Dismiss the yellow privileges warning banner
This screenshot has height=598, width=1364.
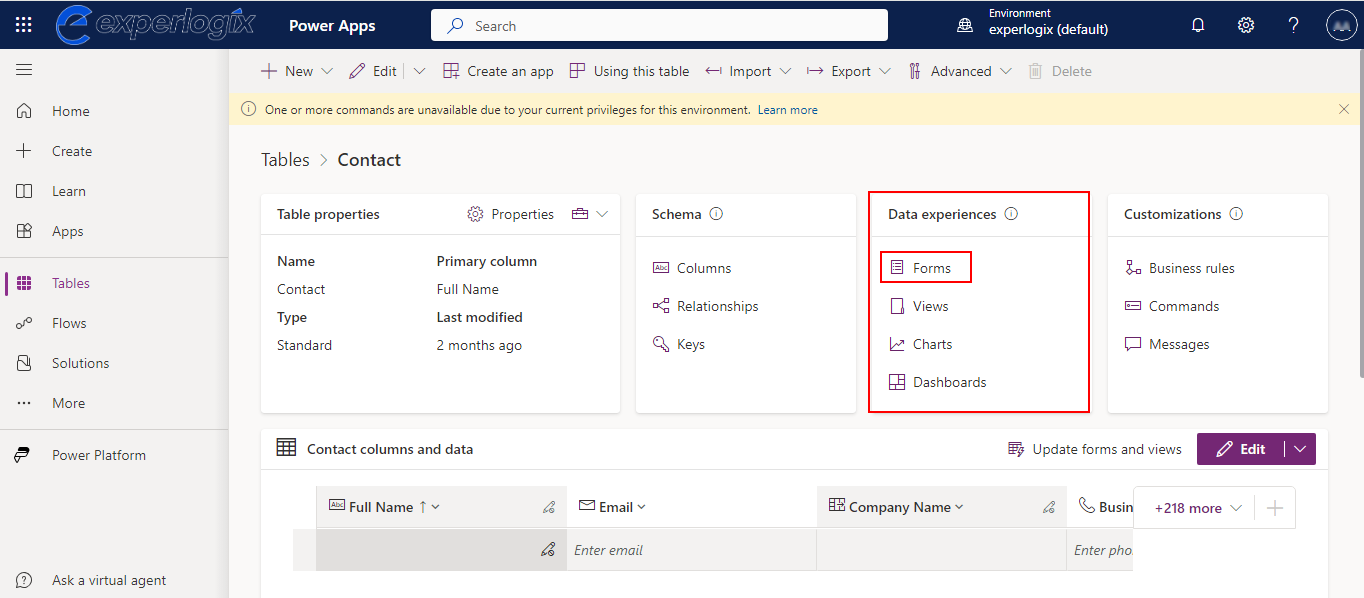1344,109
